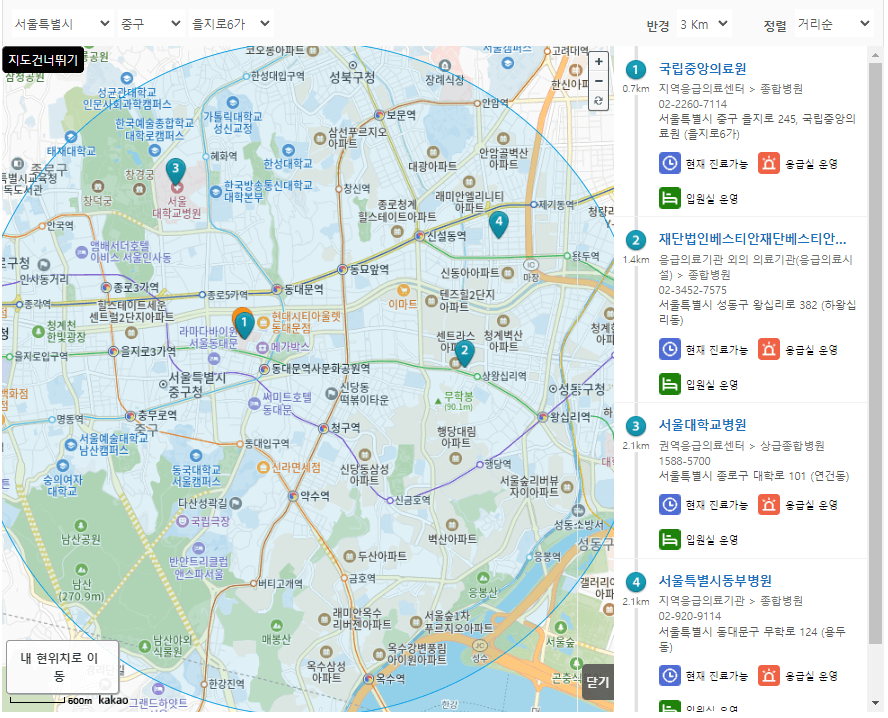The image size is (888, 718).
Task: Click emergency siren icon under 베스티안 hospital
Action: point(769,349)
